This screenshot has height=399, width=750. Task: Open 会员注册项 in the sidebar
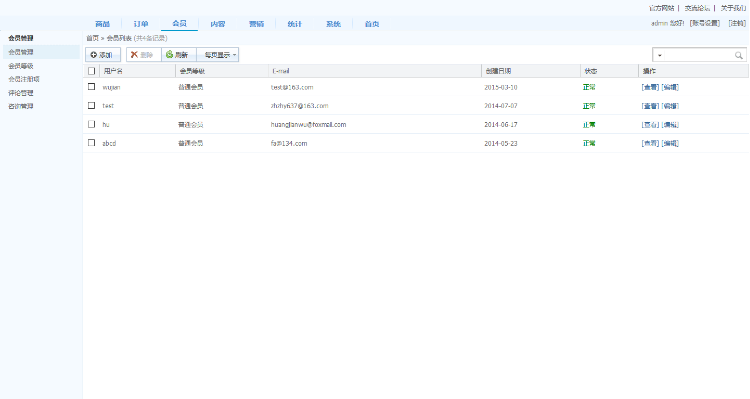(x=24, y=79)
